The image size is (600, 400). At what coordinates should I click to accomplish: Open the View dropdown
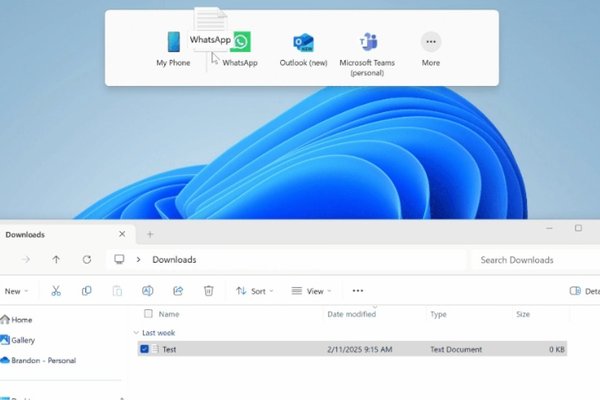coord(311,291)
